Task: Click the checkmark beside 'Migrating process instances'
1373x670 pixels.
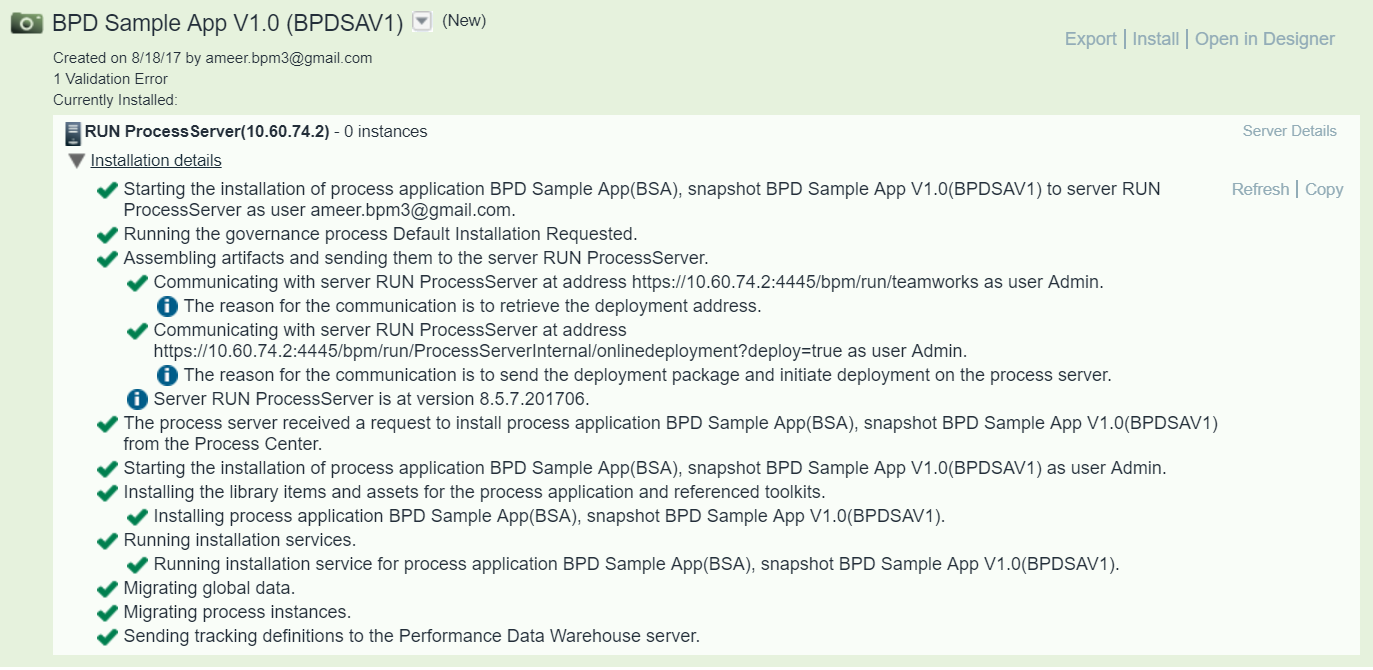Action: [x=107, y=612]
